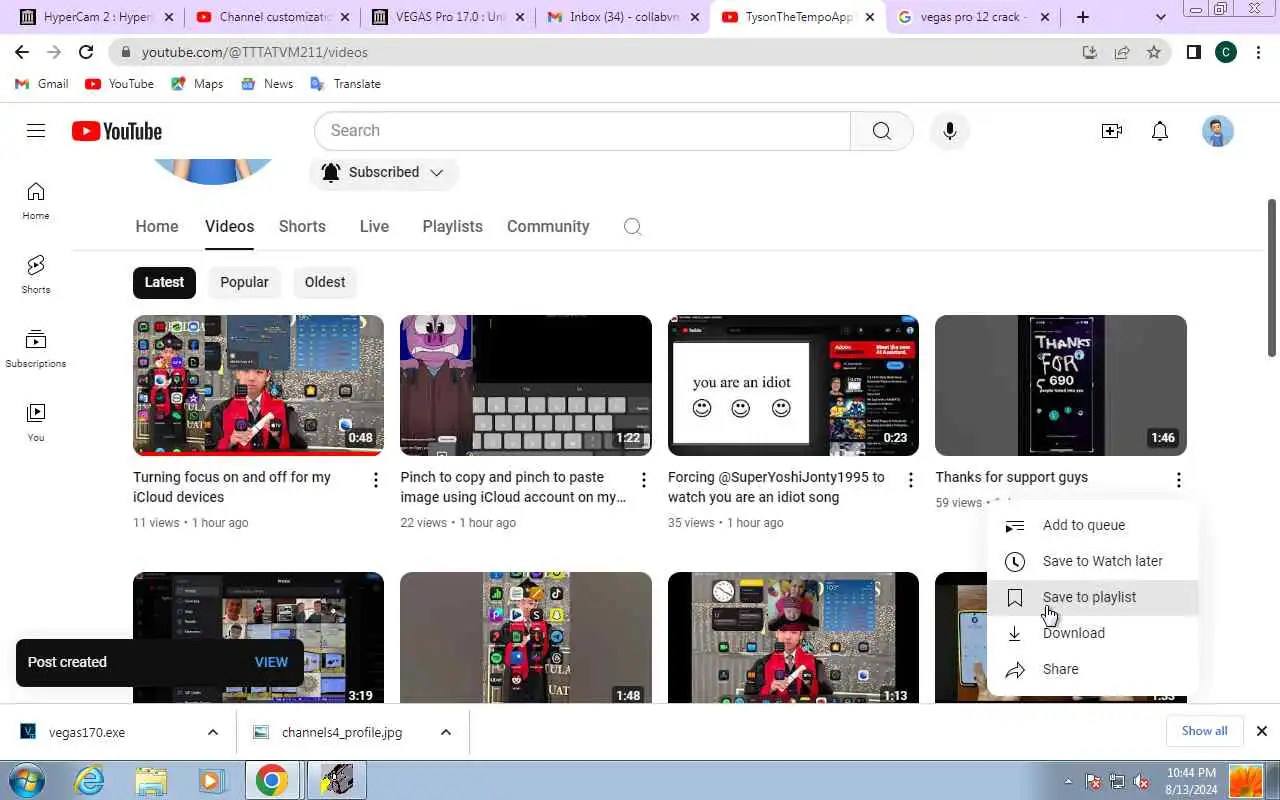The width and height of the screenshot is (1280, 800).
Task: Switch to the channel Live tab
Action: tap(374, 226)
